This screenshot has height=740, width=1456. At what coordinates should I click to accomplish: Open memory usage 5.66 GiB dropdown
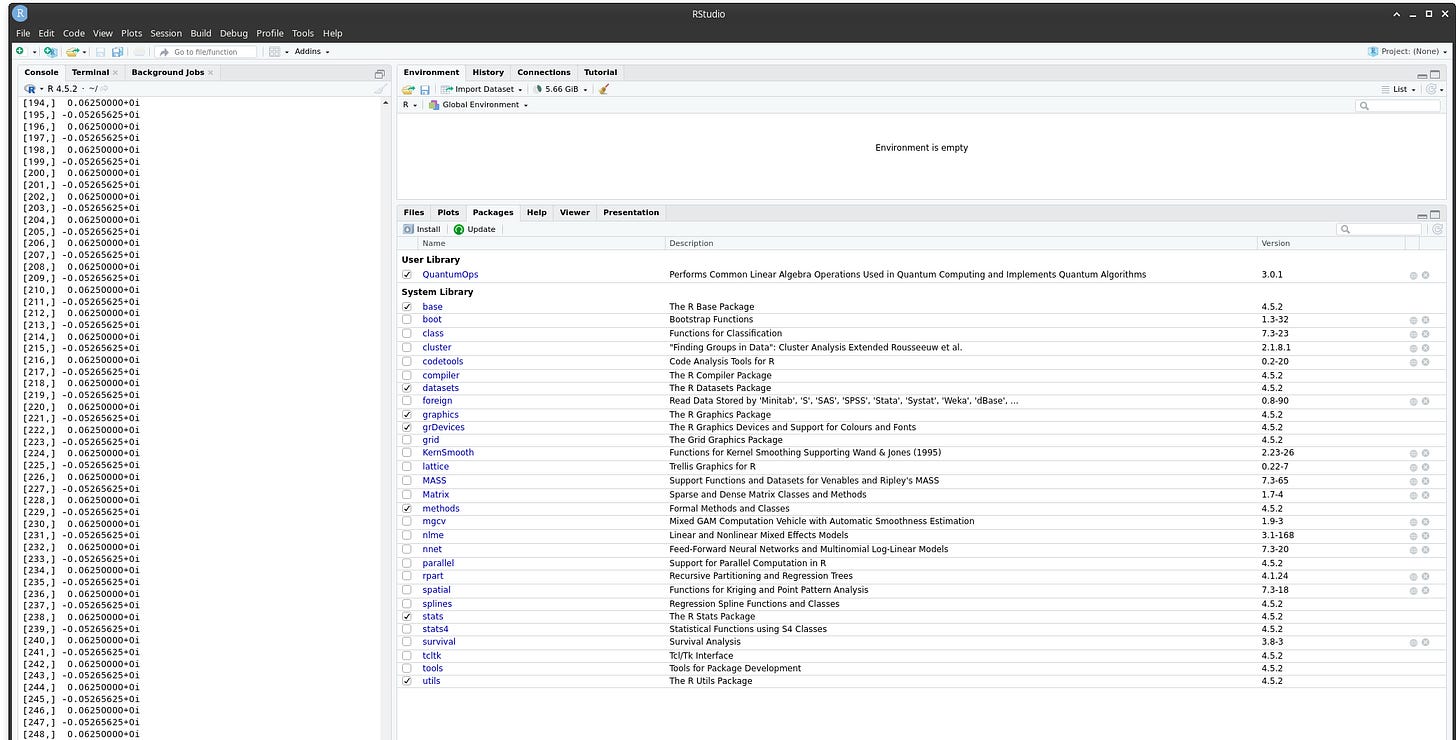tap(561, 89)
